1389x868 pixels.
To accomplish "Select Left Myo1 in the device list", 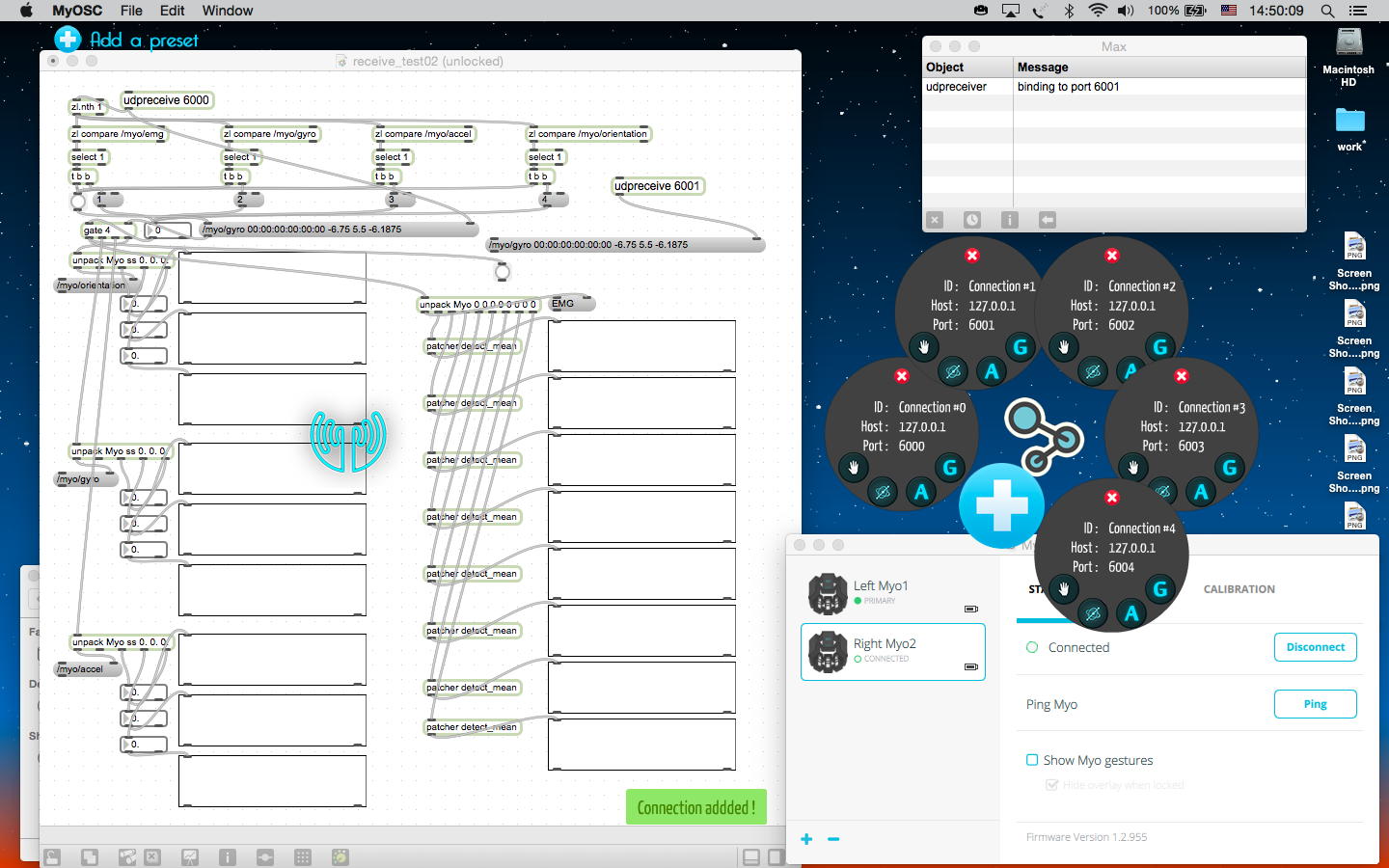I will 893,594.
